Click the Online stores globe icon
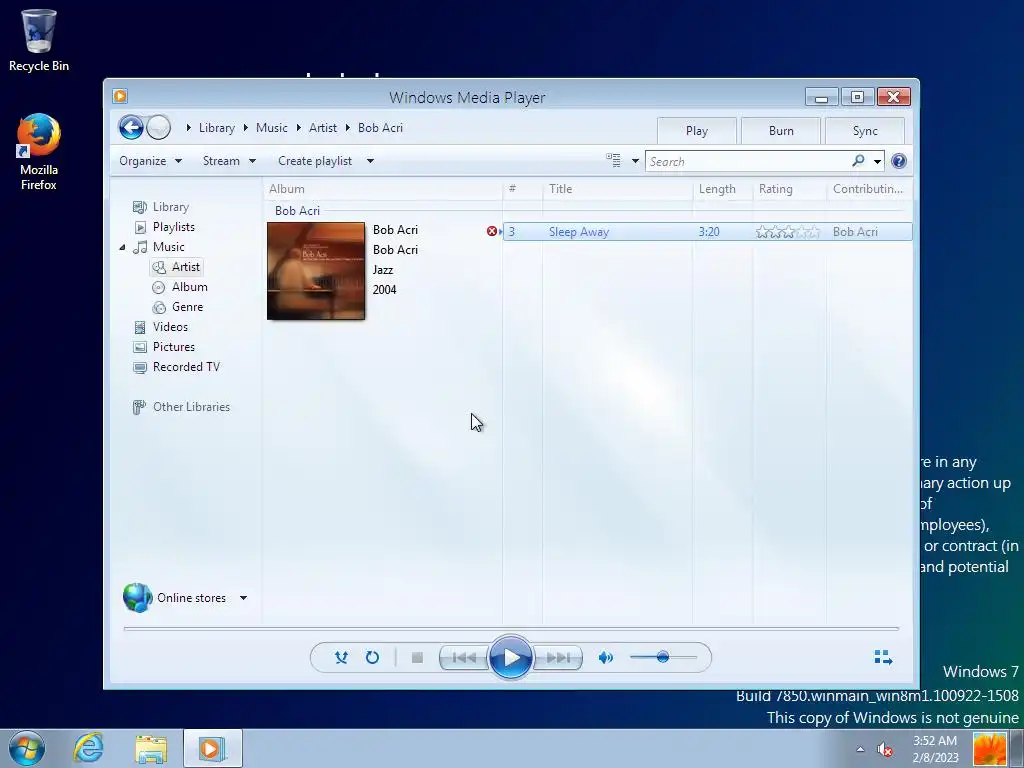1024x768 pixels. point(137,598)
